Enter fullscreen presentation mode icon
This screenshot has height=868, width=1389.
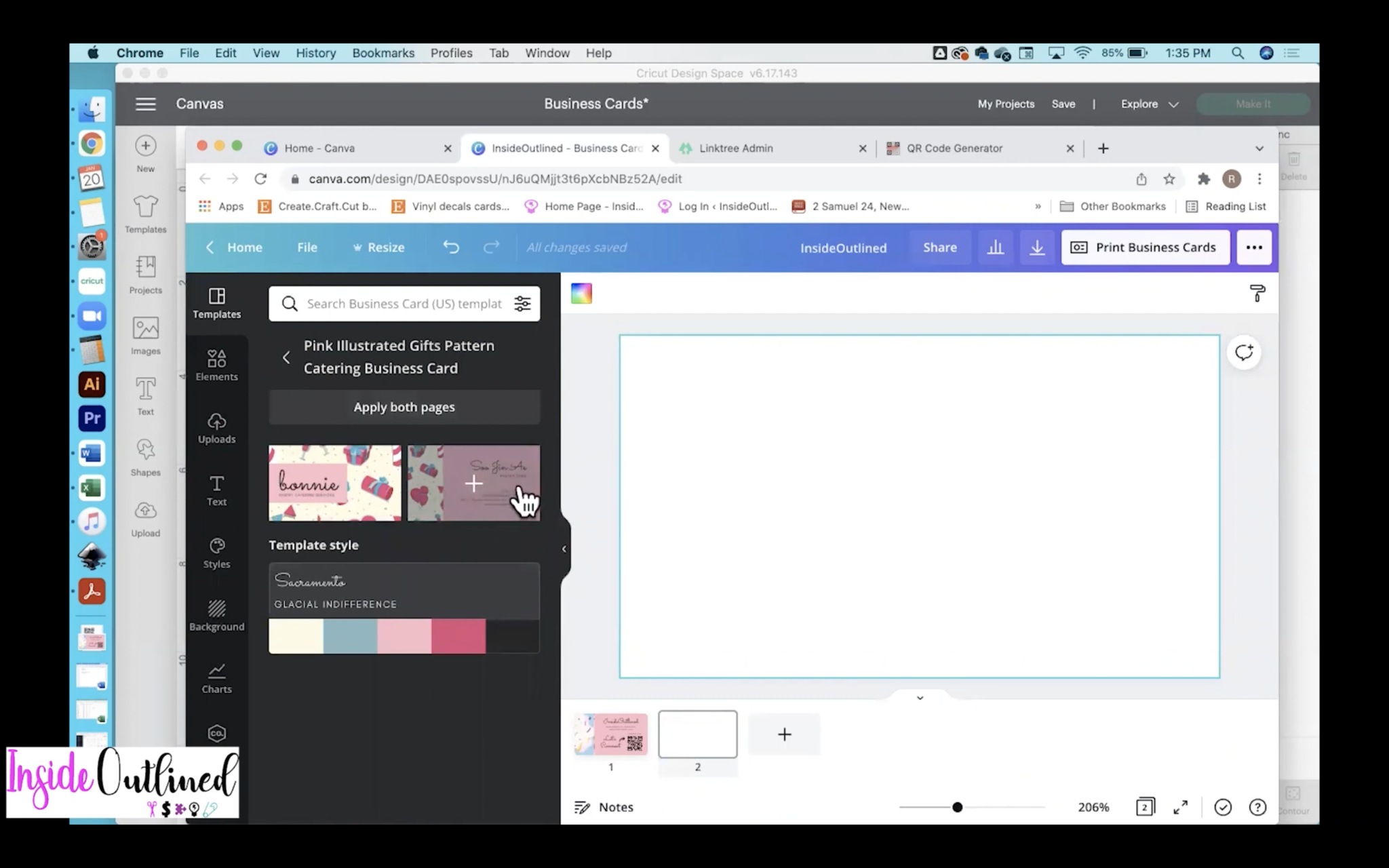point(1180,807)
